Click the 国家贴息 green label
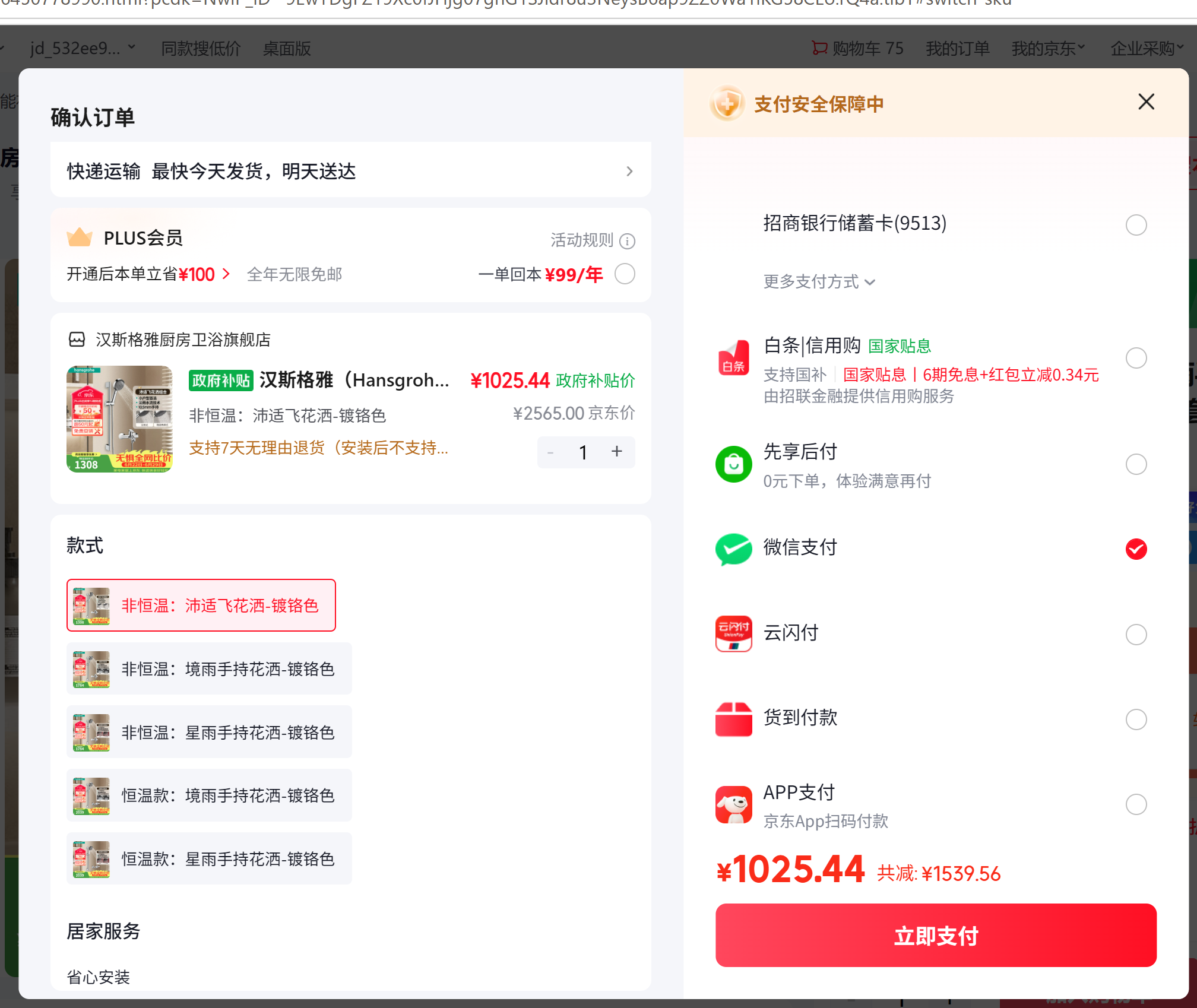 click(900, 346)
